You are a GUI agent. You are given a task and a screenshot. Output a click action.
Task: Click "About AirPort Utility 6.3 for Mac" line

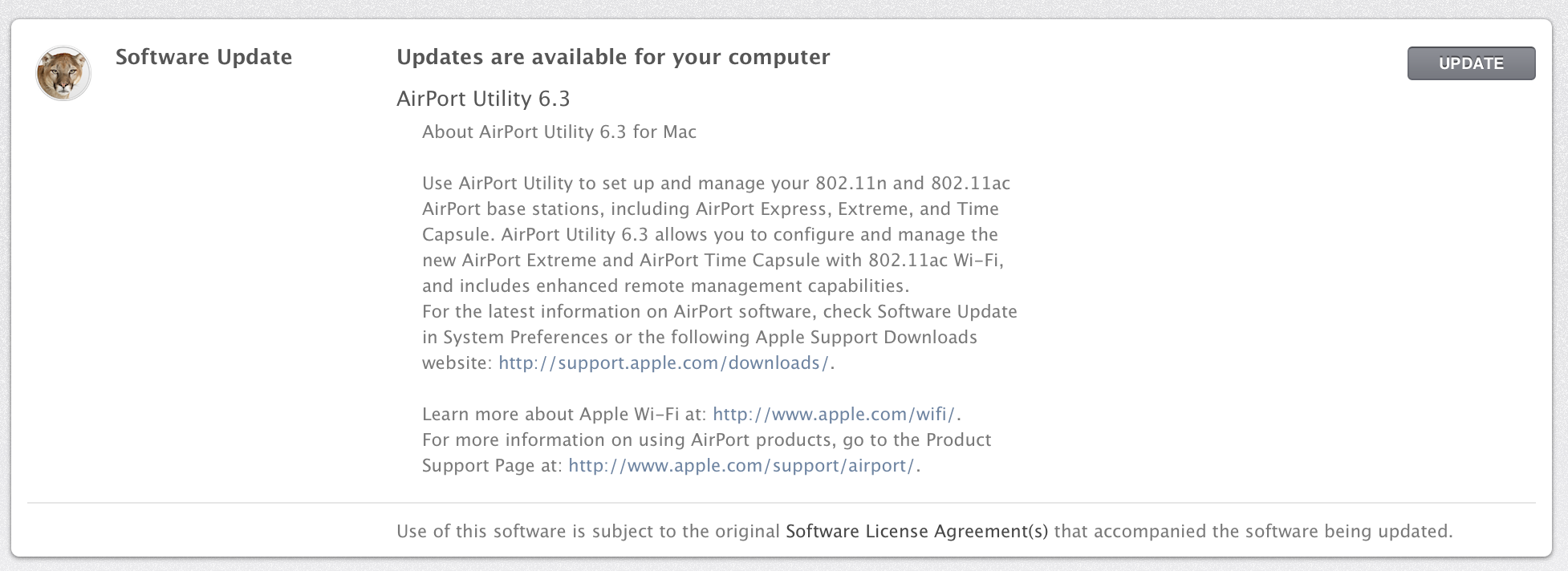pos(559,132)
